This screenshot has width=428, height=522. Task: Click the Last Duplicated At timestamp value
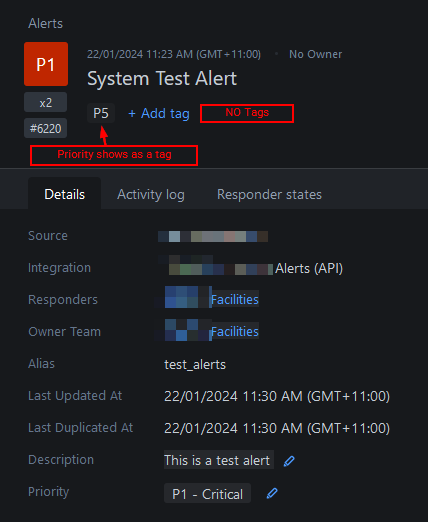click(277, 428)
